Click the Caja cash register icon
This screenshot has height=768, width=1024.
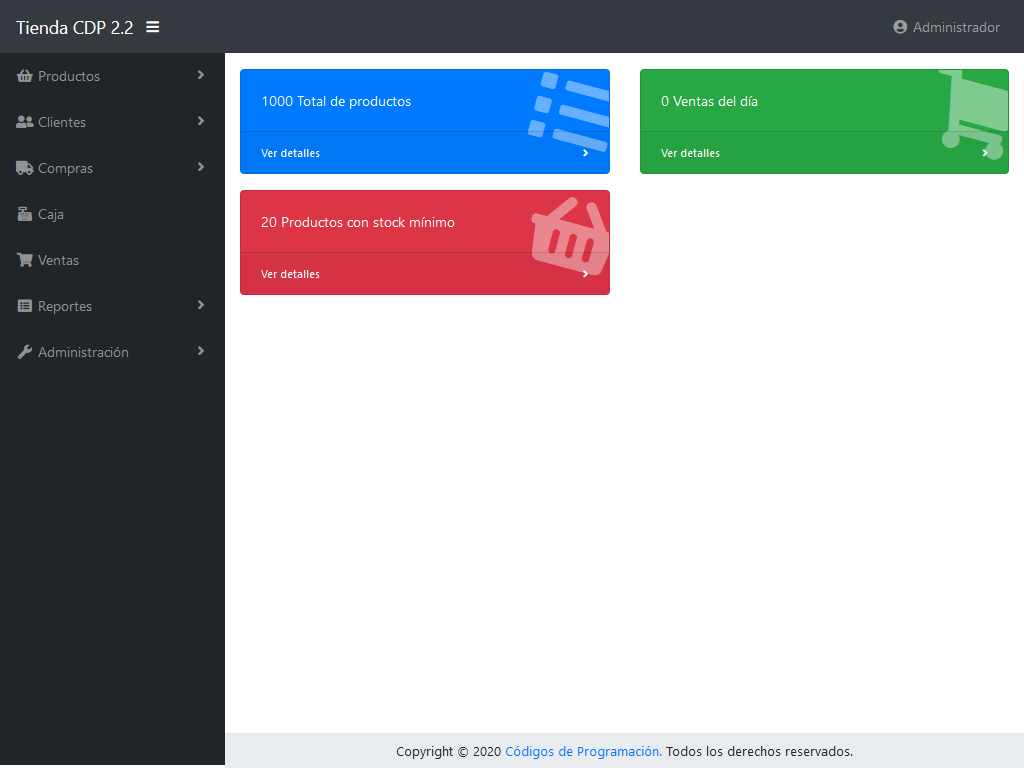[x=25, y=214]
